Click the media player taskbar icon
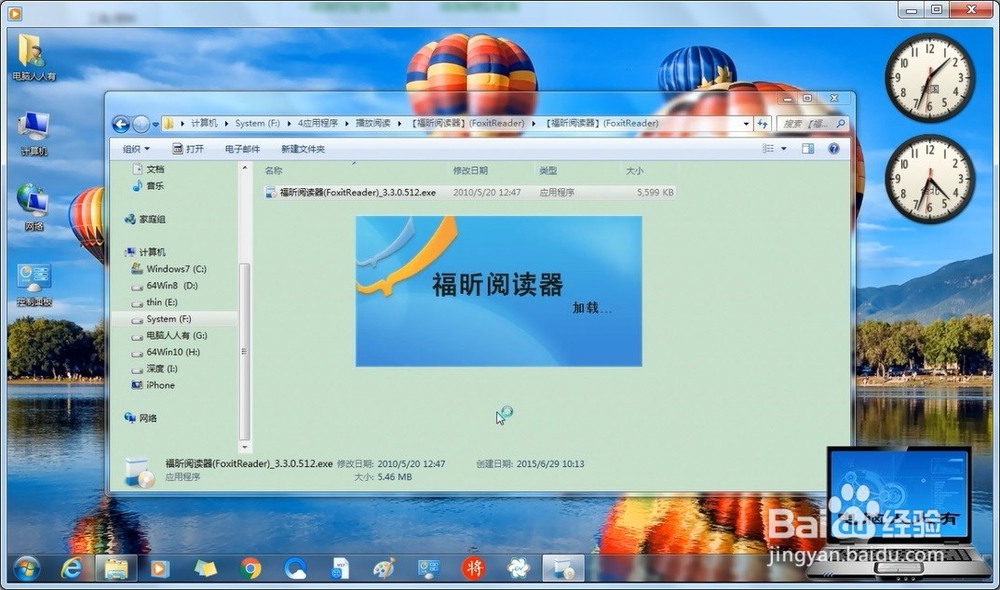The width and height of the screenshot is (1000, 590). (159, 568)
